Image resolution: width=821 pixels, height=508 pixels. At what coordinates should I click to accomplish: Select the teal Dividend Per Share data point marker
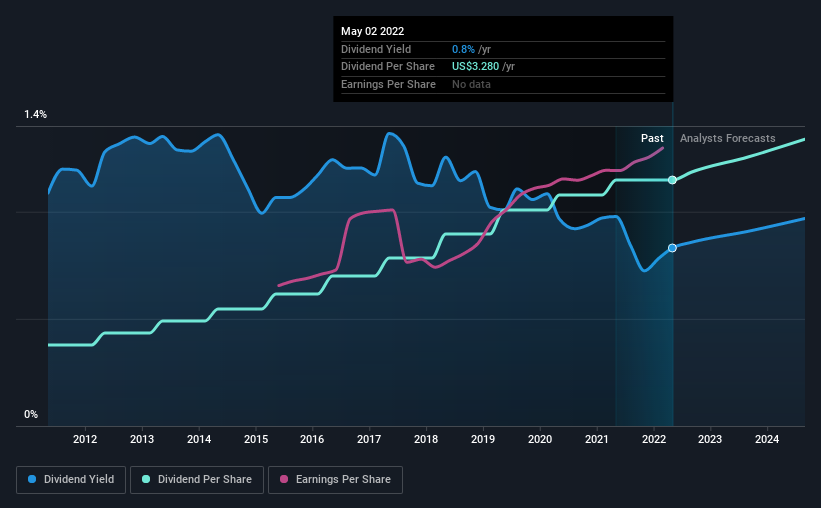pyautogui.click(x=672, y=180)
